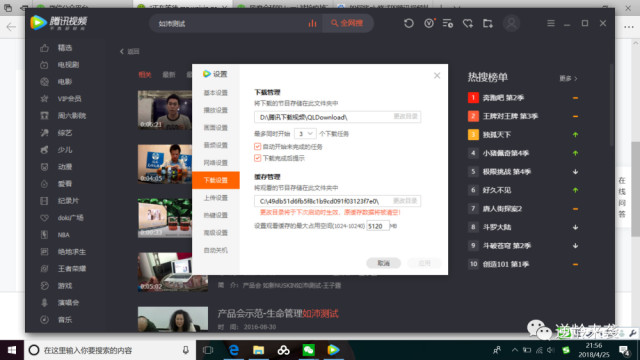Click 更改目录 for the download folder
This screenshot has width=640, height=360.
pyautogui.click(x=405, y=117)
